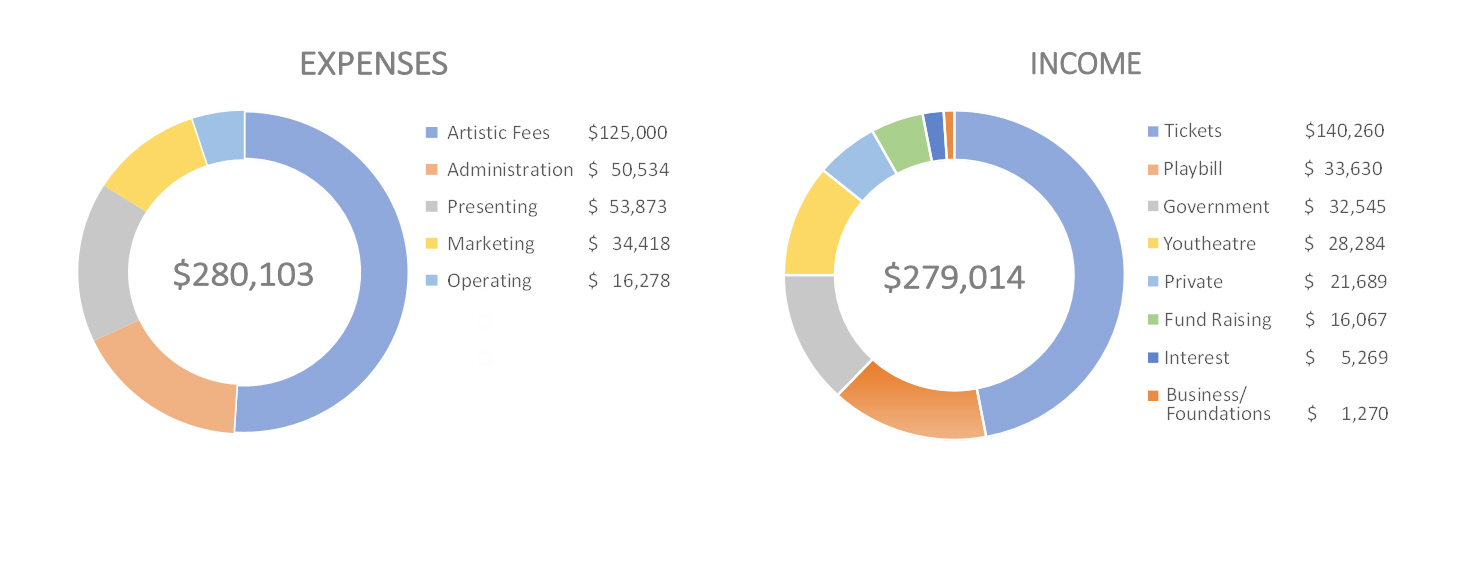1457x564 pixels.
Task: Click the Fund Raising green legend swatch
Action: tap(1153, 320)
